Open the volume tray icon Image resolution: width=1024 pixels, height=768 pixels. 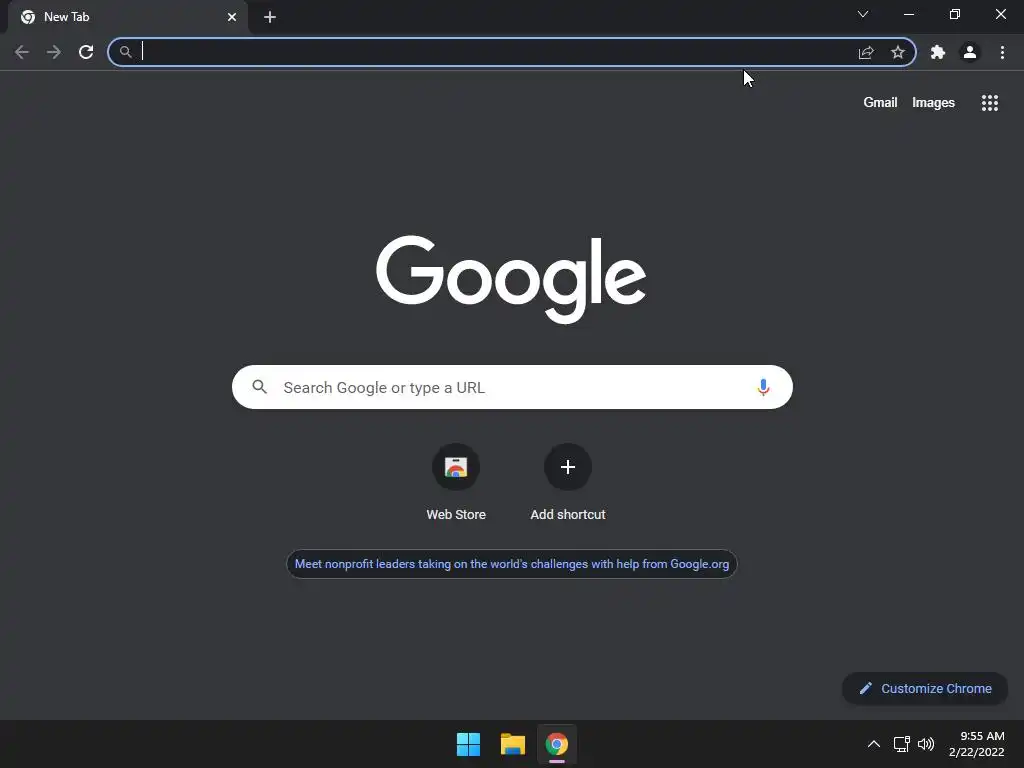click(925, 744)
